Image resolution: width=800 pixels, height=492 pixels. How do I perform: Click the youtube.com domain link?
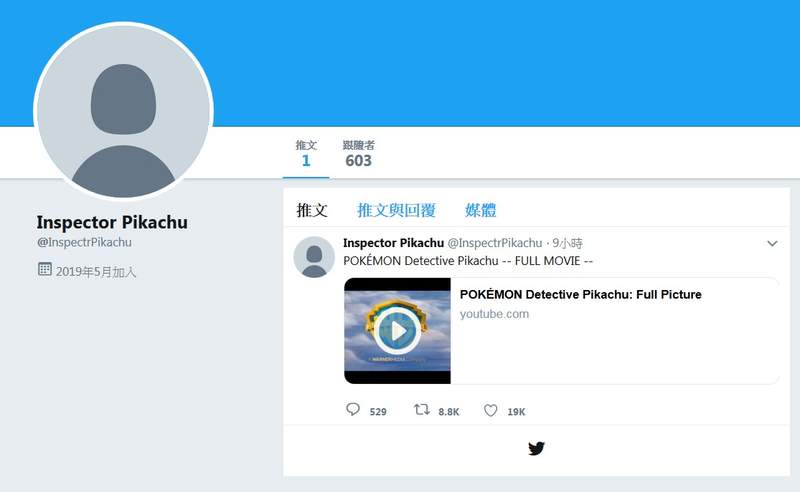(x=494, y=314)
